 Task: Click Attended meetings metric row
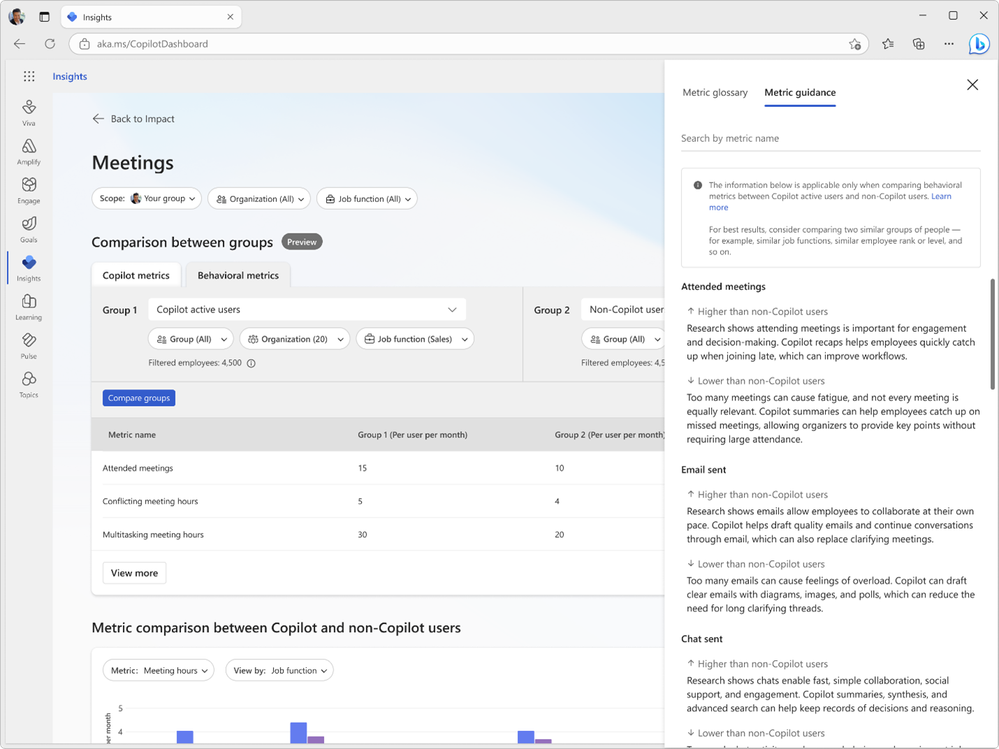pos(378,468)
